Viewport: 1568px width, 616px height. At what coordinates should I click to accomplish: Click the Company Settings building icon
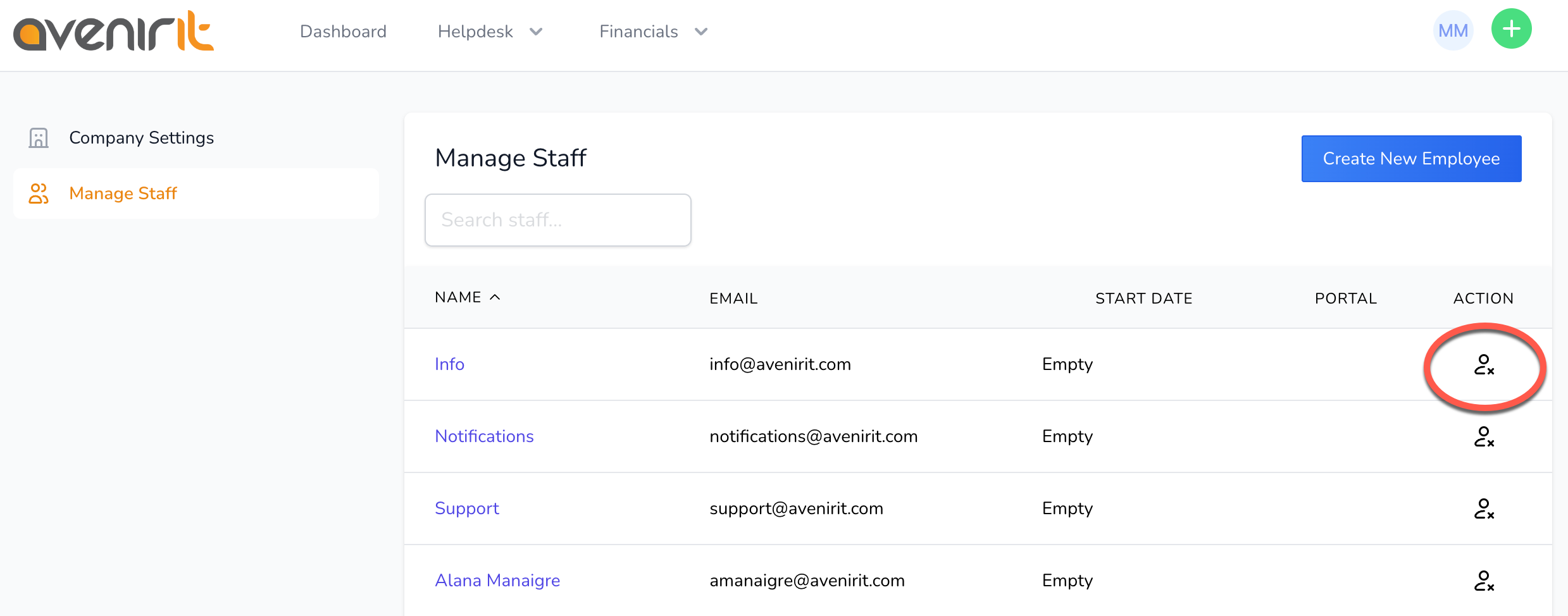[39, 138]
